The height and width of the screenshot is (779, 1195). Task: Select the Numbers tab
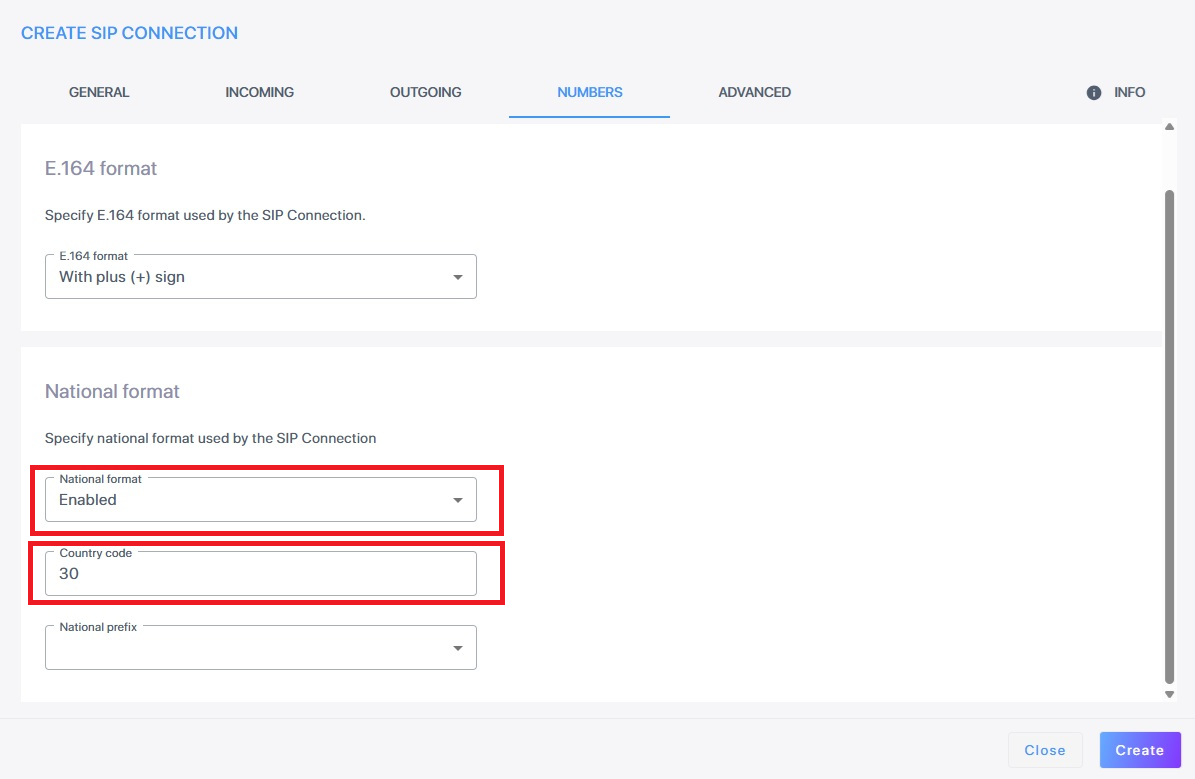click(589, 92)
